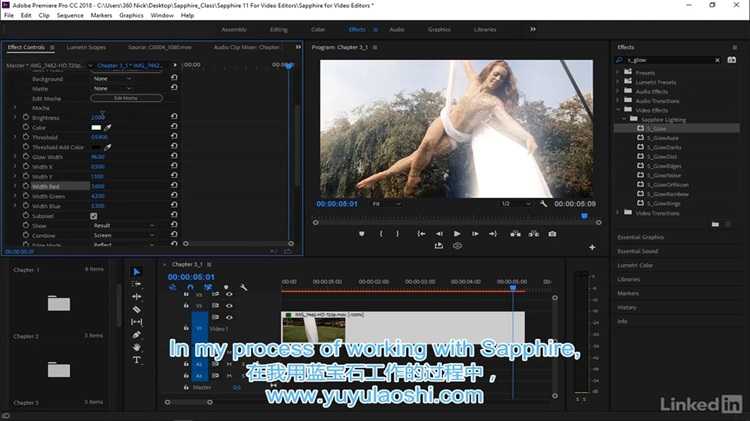Expand the Width Green parameter
Screen dimensions: 750x421
pos(15,196)
